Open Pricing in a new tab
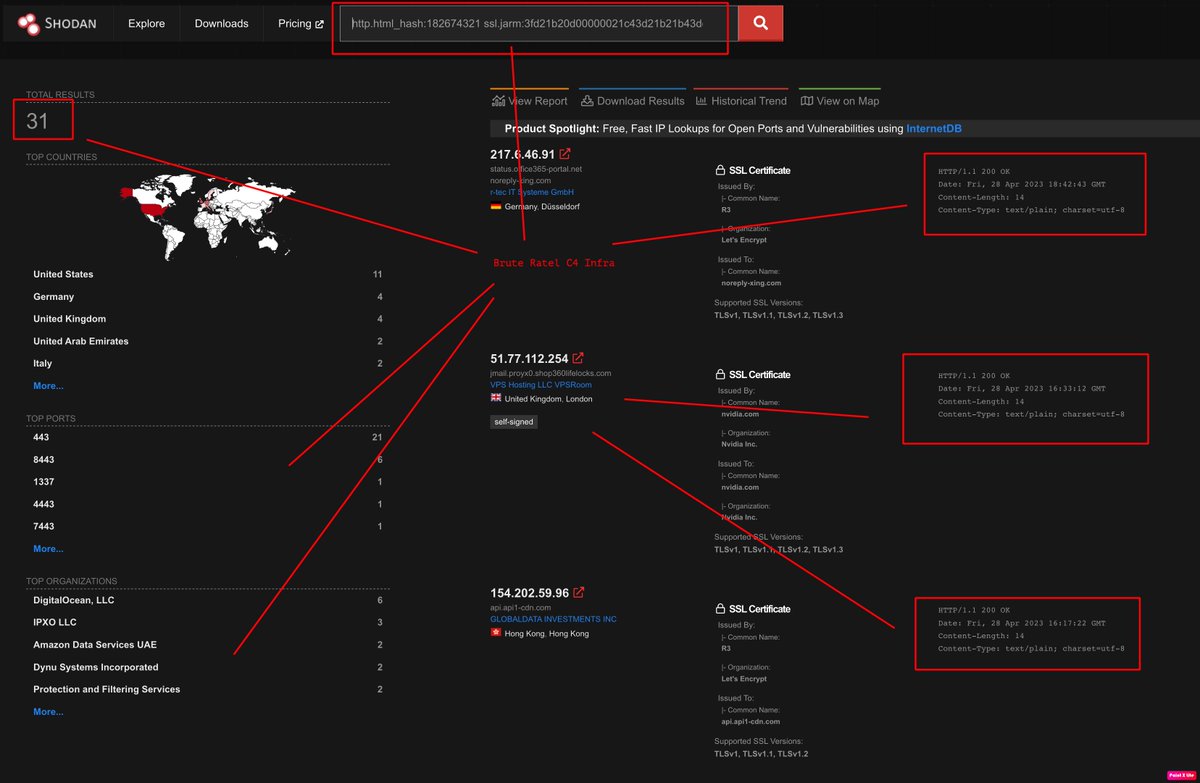This screenshot has height=783, width=1200. pos(298,23)
